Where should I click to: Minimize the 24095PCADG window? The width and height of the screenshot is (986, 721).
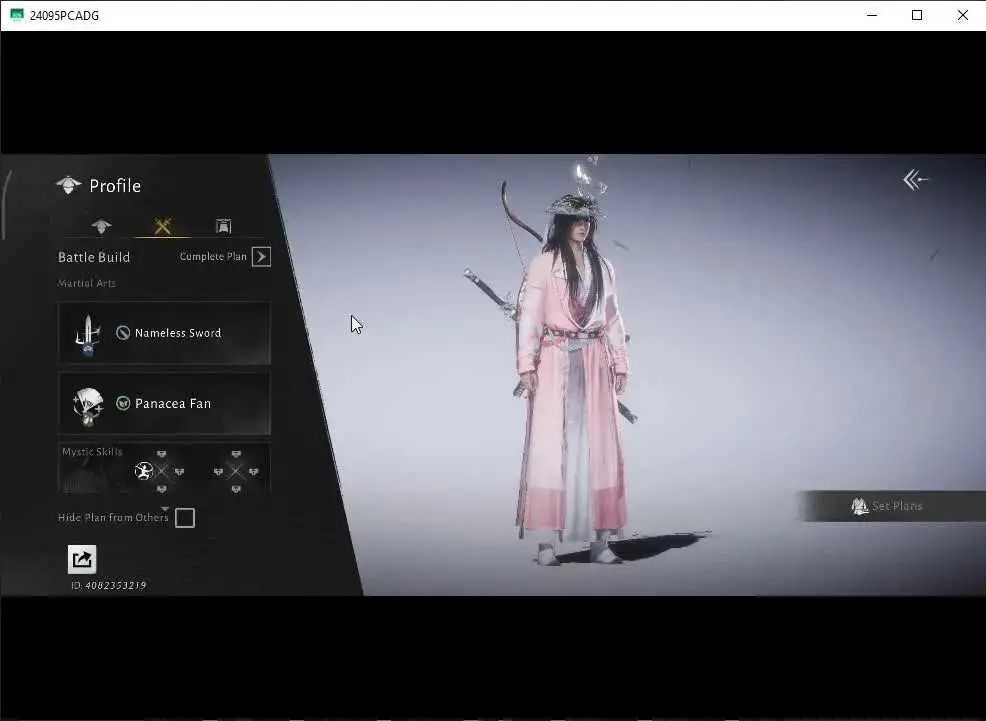pyautogui.click(x=872, y=15)
